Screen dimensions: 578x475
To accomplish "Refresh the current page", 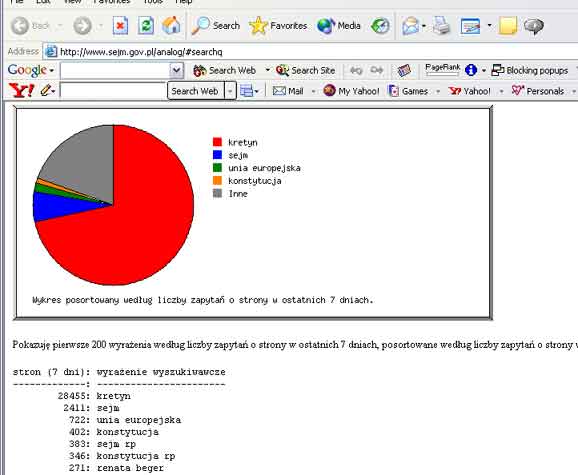I will tap(146, 26).
